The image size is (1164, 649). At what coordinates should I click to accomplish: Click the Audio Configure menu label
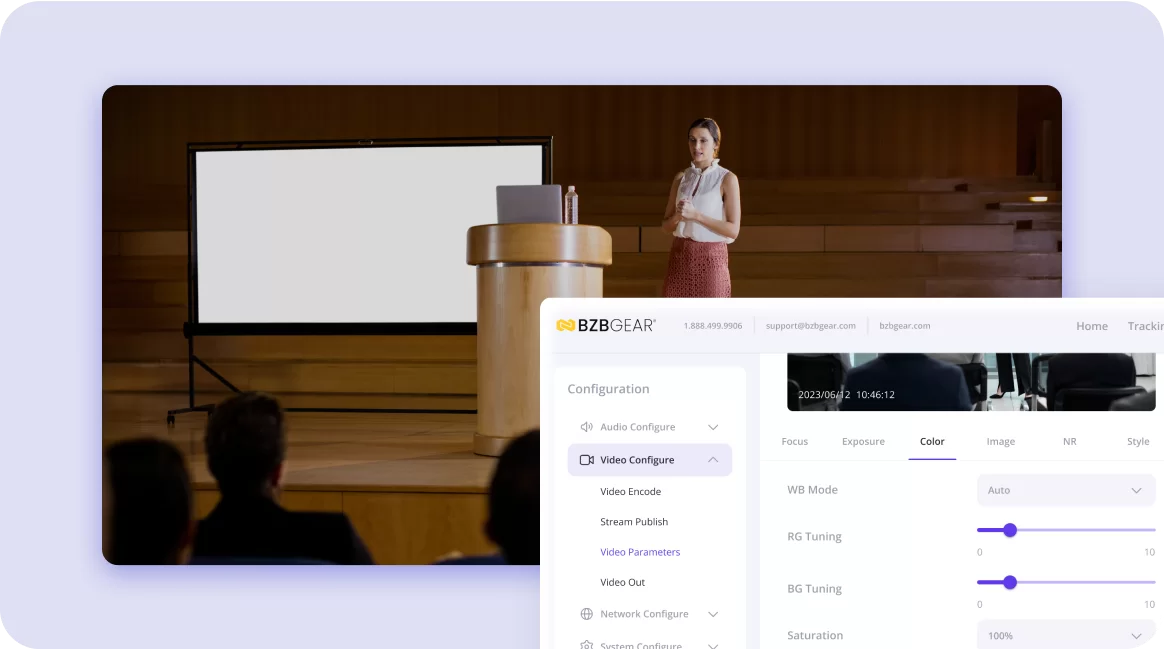[638, 427]
